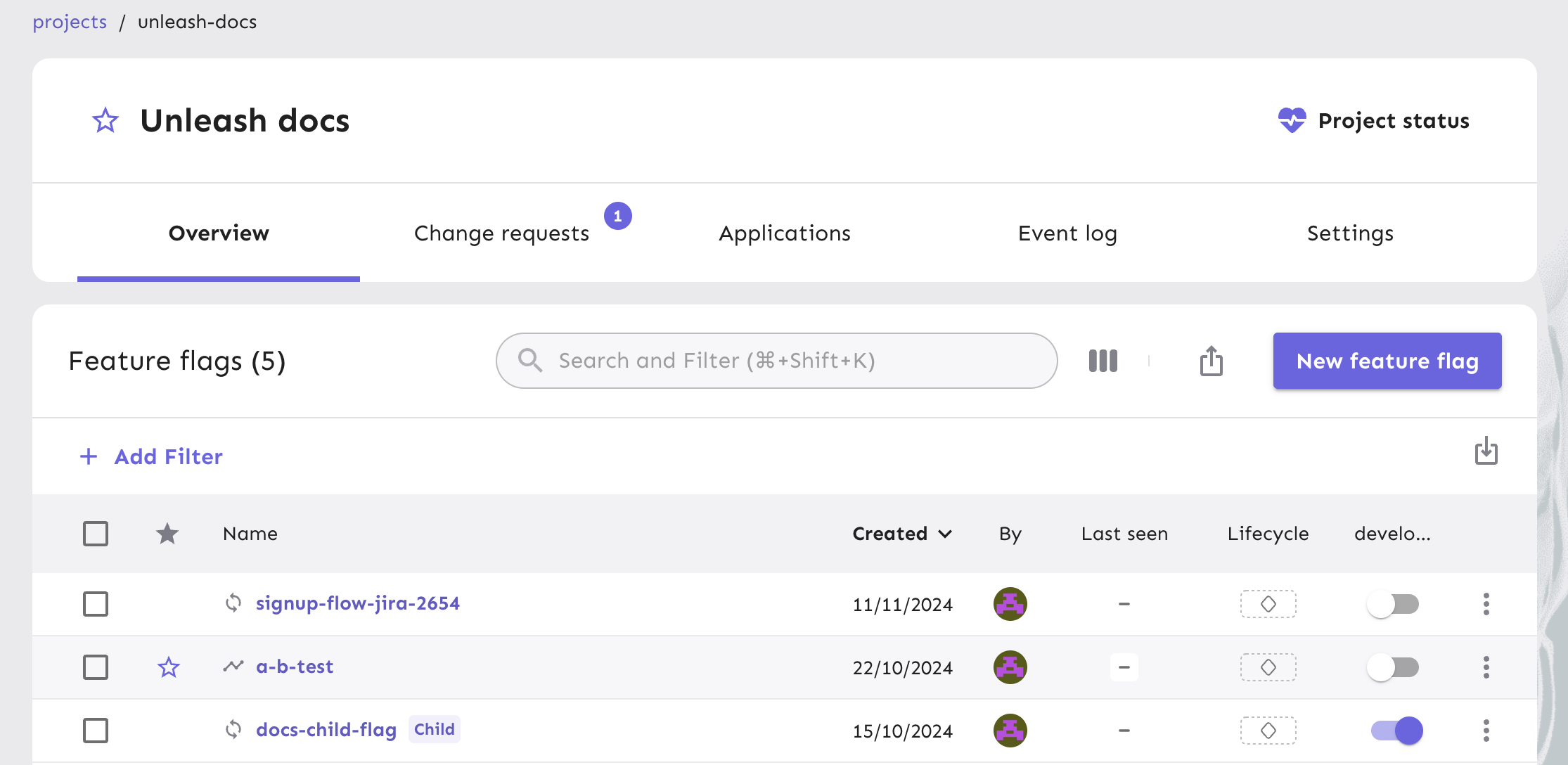
Task: Check the checkbox for signup-flow-jira-2654
Action: (x=96, y=603)
